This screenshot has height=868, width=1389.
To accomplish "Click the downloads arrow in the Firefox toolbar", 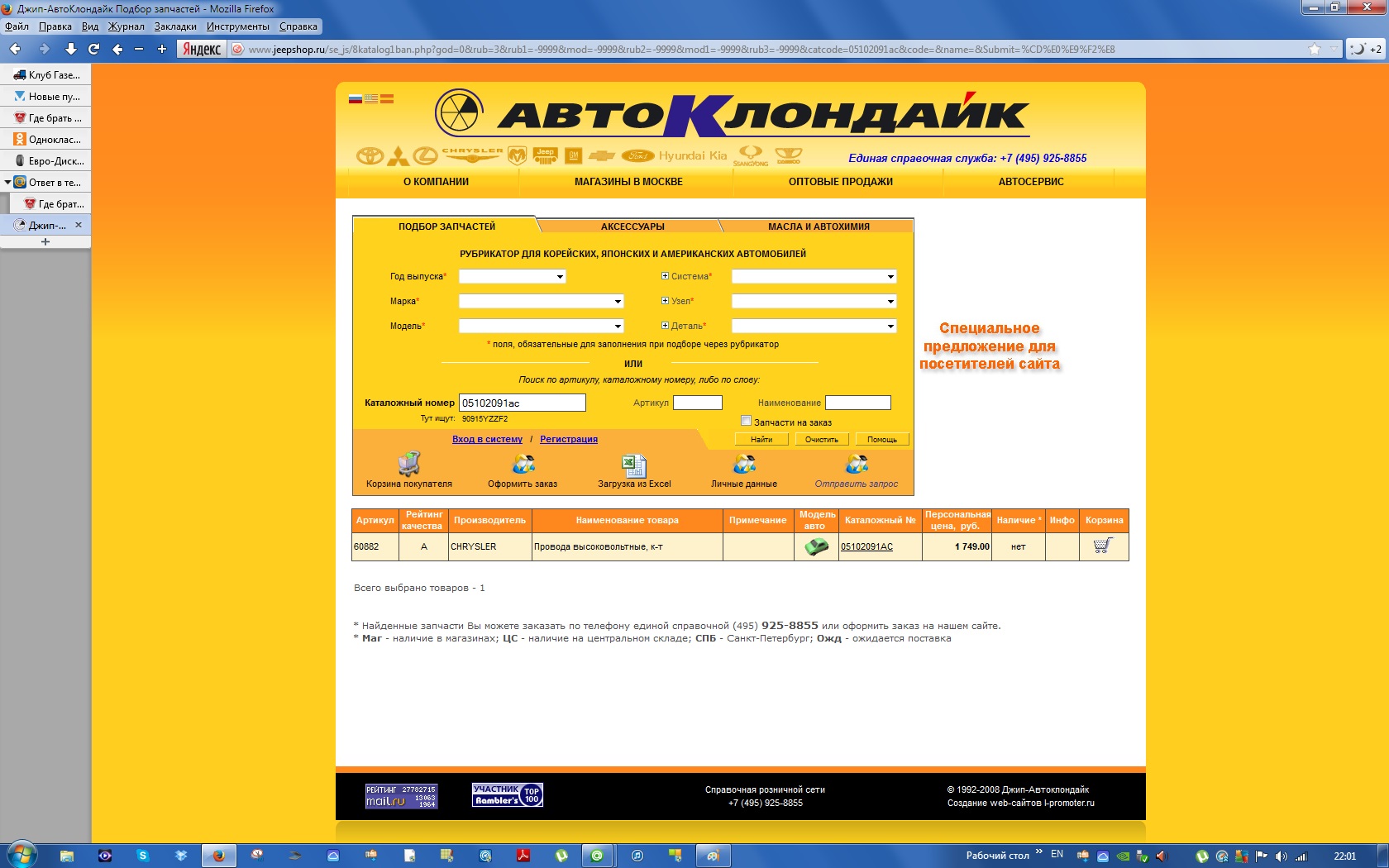I will point(71,49).
